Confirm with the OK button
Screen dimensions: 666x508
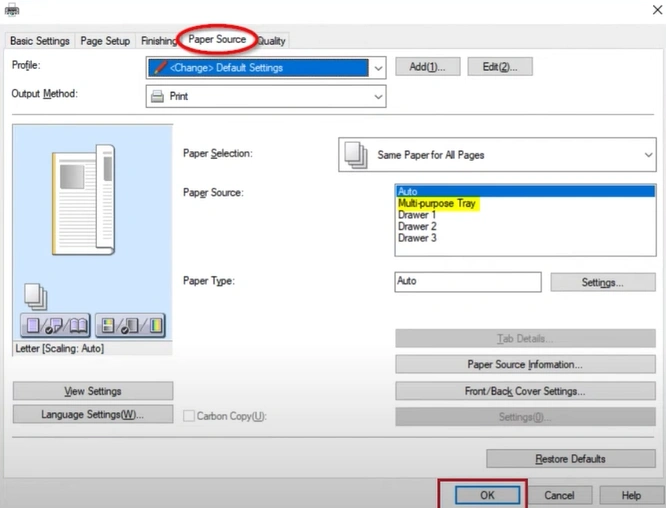coord(487,495)
